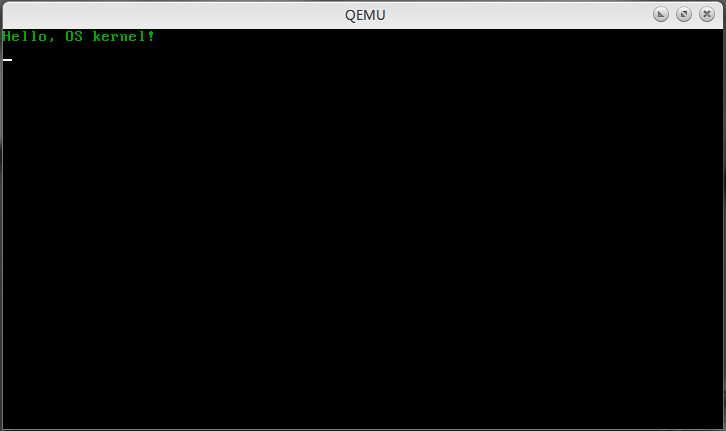
Task: Focus the black VGA display area center
Action: [x=363, y=229]
